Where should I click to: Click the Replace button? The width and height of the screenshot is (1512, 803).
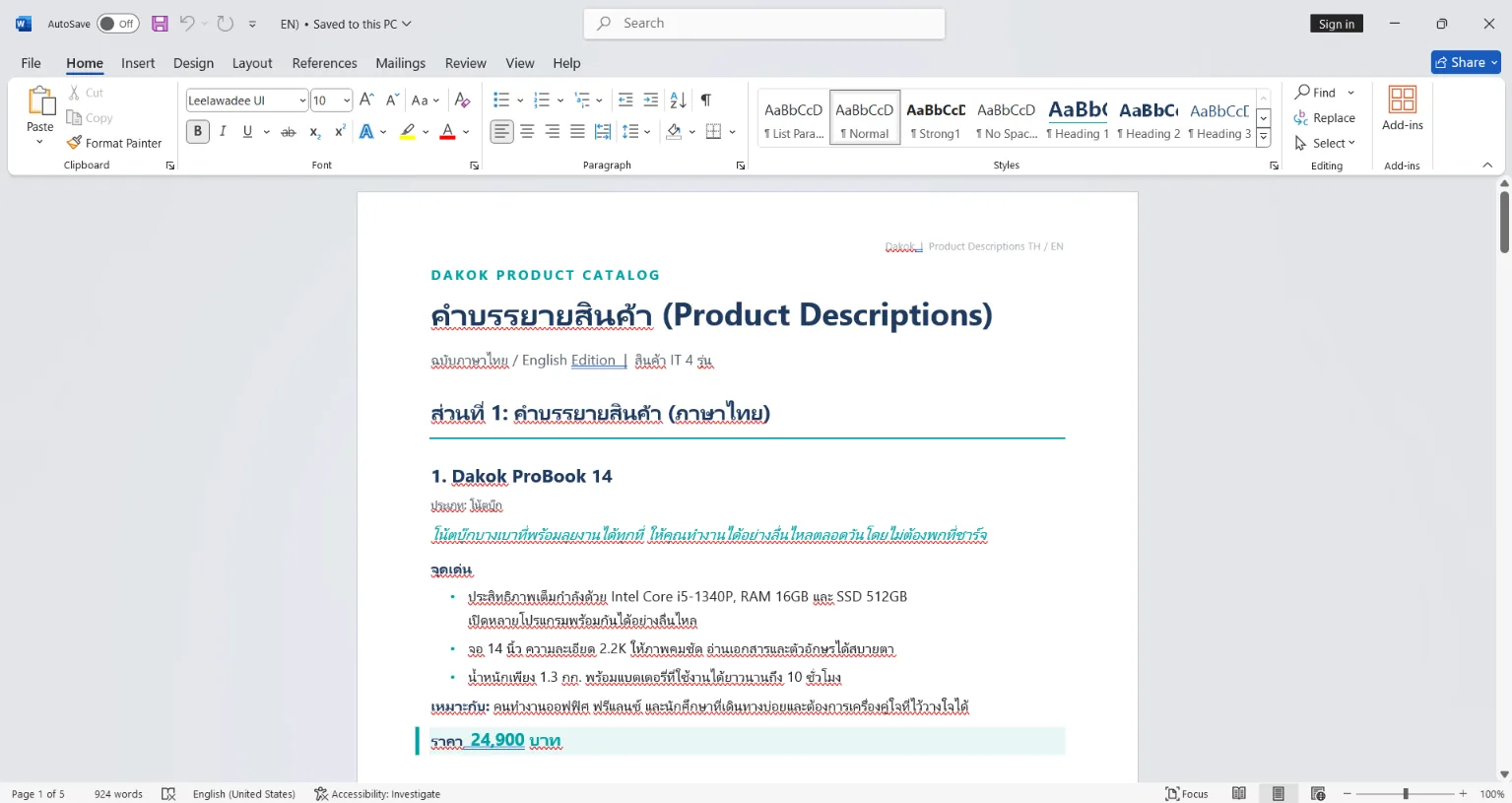coord(1325,117)
